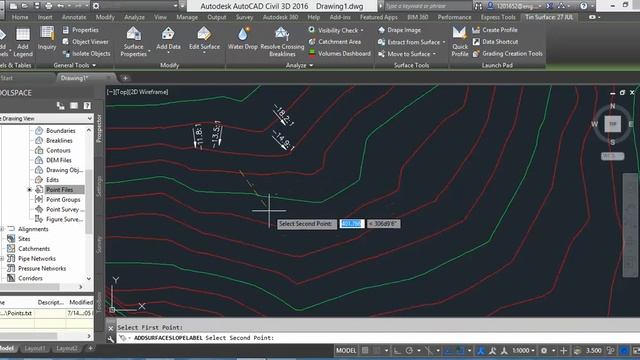Select Pipe Networks in the tree

tap(37, 258)
